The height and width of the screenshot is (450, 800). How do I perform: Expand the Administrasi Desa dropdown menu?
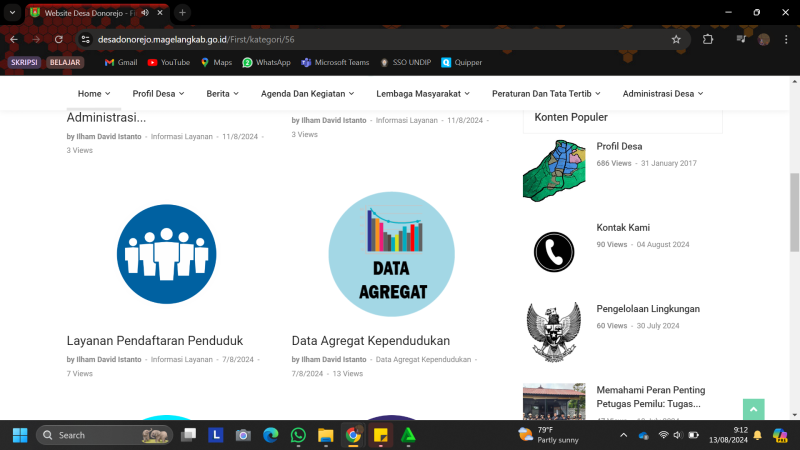pyautogui.click(x=662, y=93)
